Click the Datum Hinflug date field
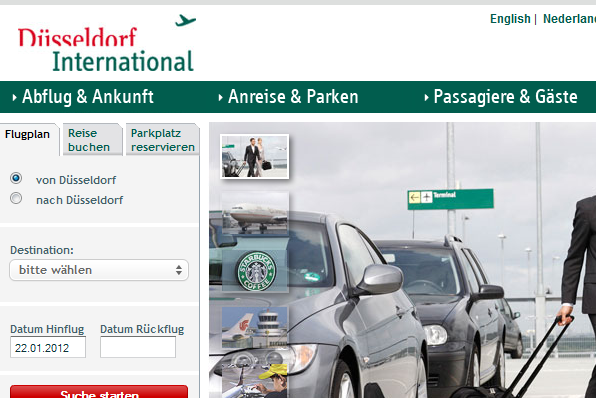596x398 pixels. coord(48,347)
